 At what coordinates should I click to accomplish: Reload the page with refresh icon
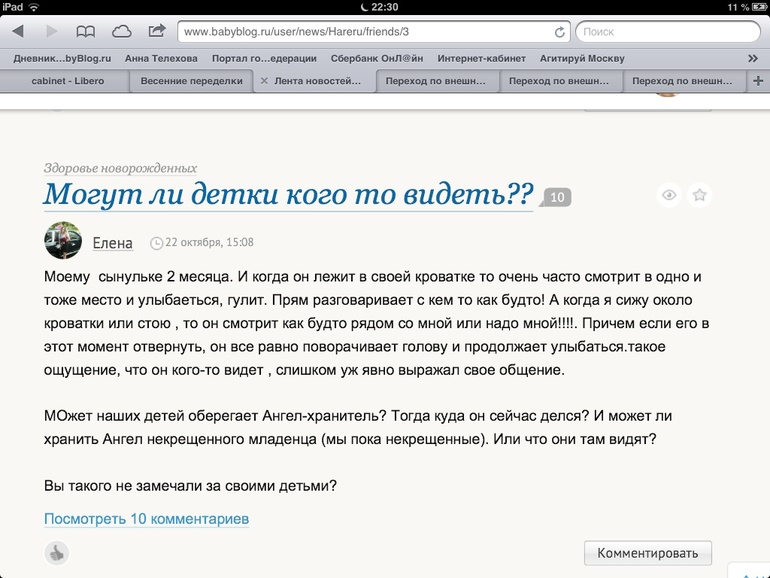pos(559,33)
